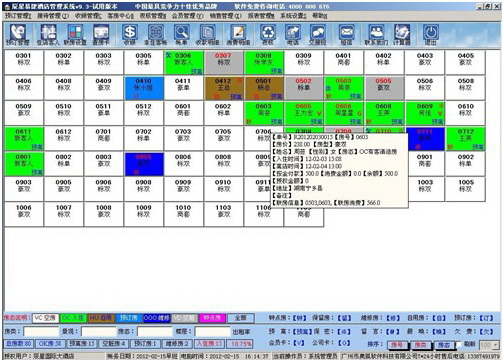Select room 0902 标单 cell
This screenshot has width=503, height=360.
465,164
